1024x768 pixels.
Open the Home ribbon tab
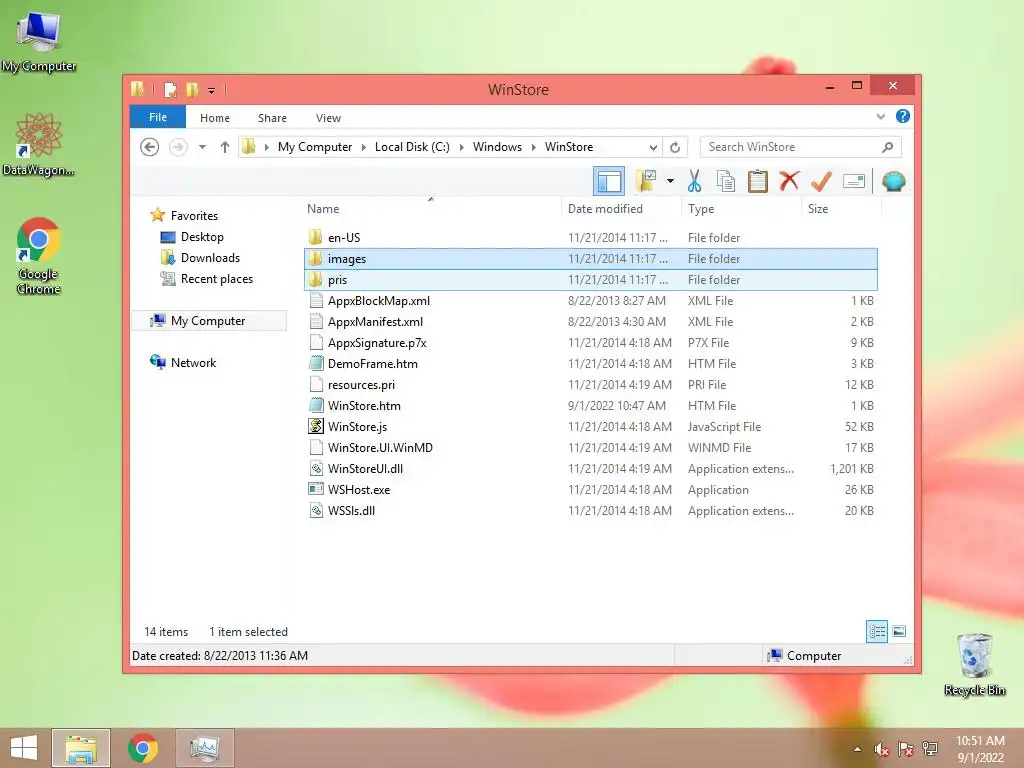pyautogui.click(x=215, y=118)
